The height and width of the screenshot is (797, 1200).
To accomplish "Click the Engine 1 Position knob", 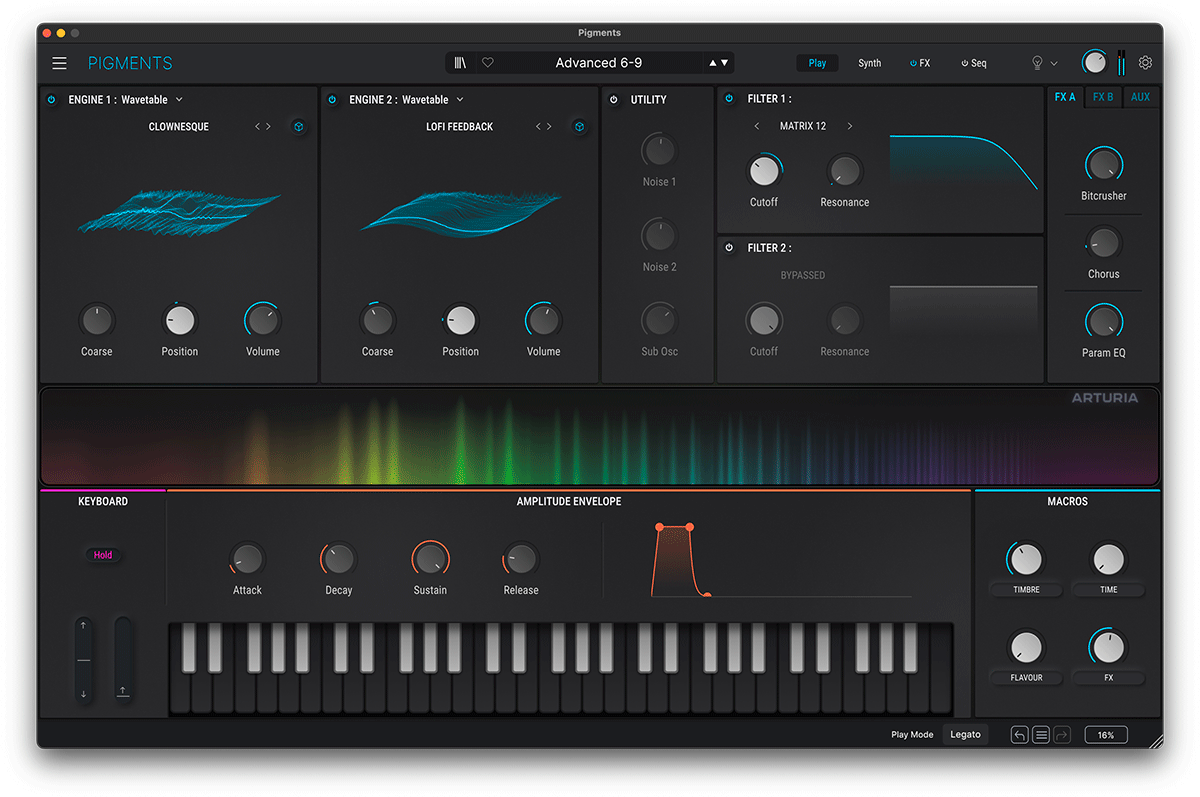I will point(180,321).
